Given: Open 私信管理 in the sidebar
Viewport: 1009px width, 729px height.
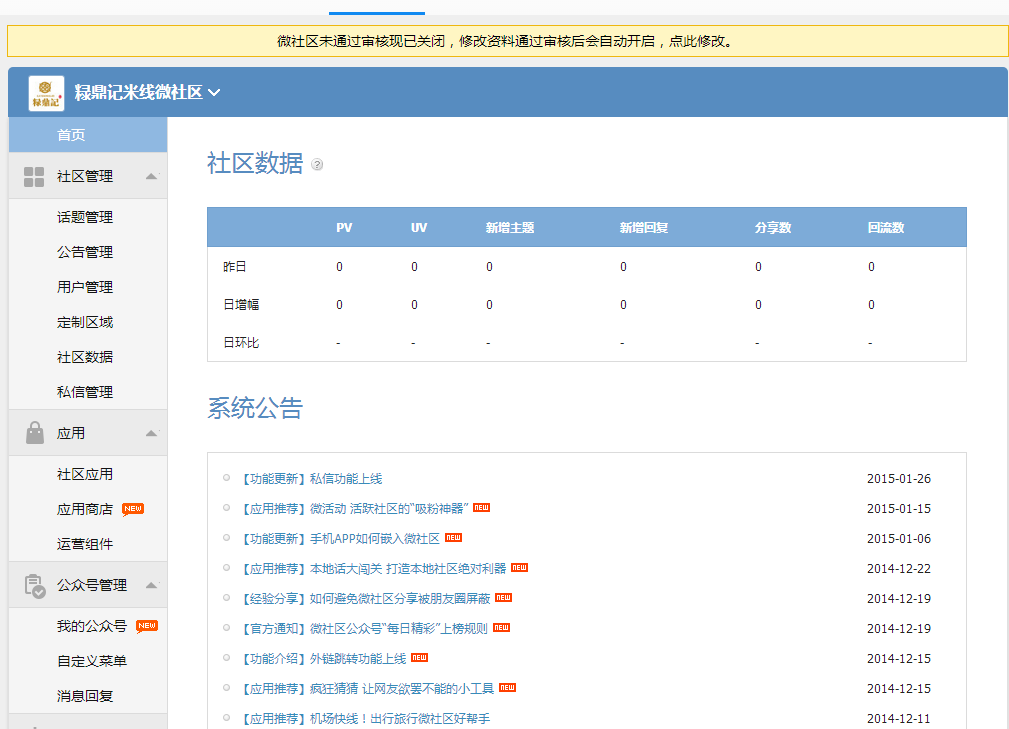Looking at the screenshot, I should pos(85,392).
